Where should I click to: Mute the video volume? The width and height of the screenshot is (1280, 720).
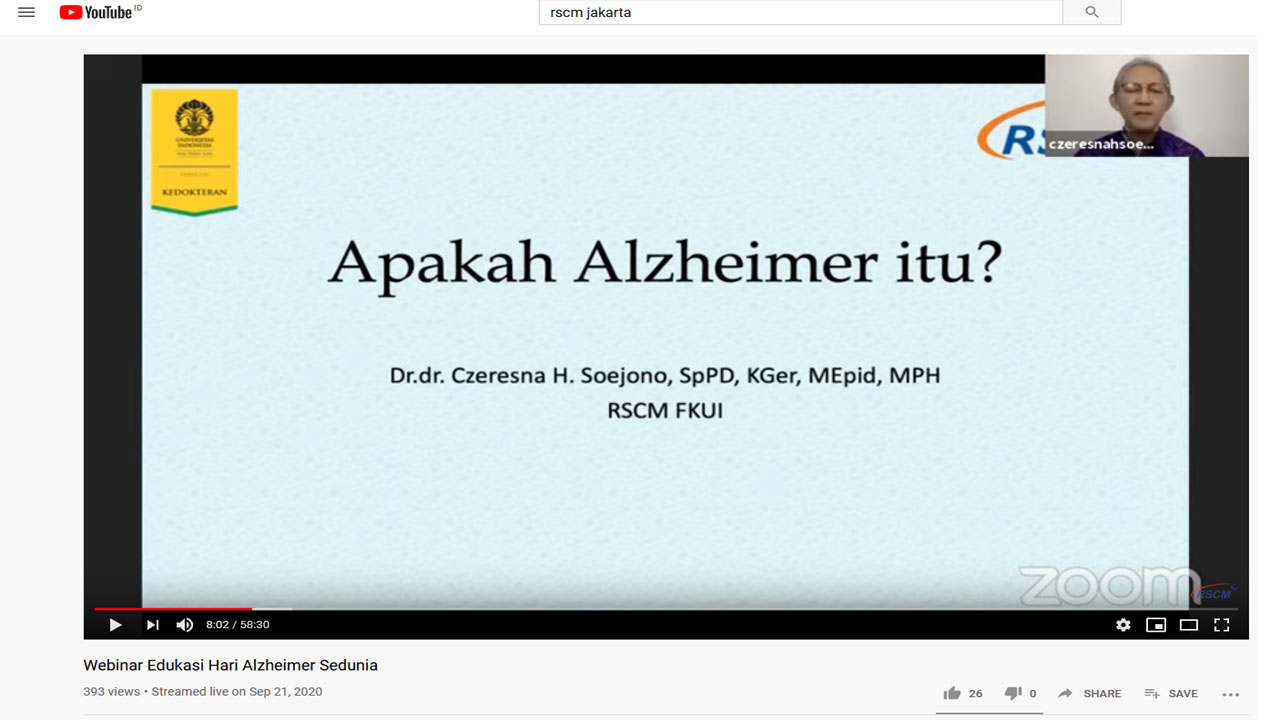coord(185,625)
